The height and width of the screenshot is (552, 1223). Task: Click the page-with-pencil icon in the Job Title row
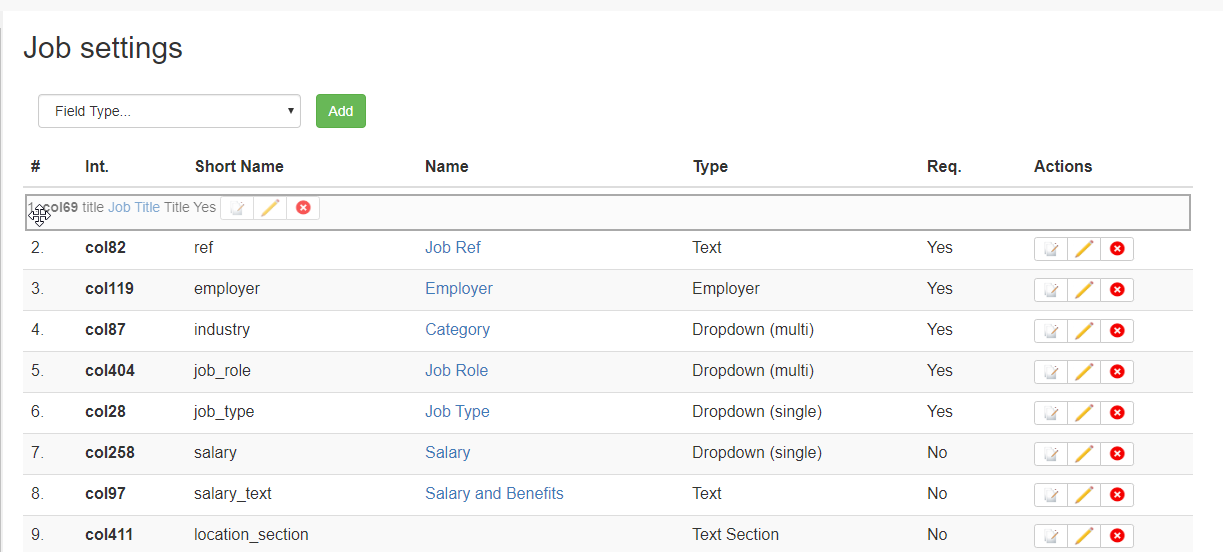[x=237, y=208]
